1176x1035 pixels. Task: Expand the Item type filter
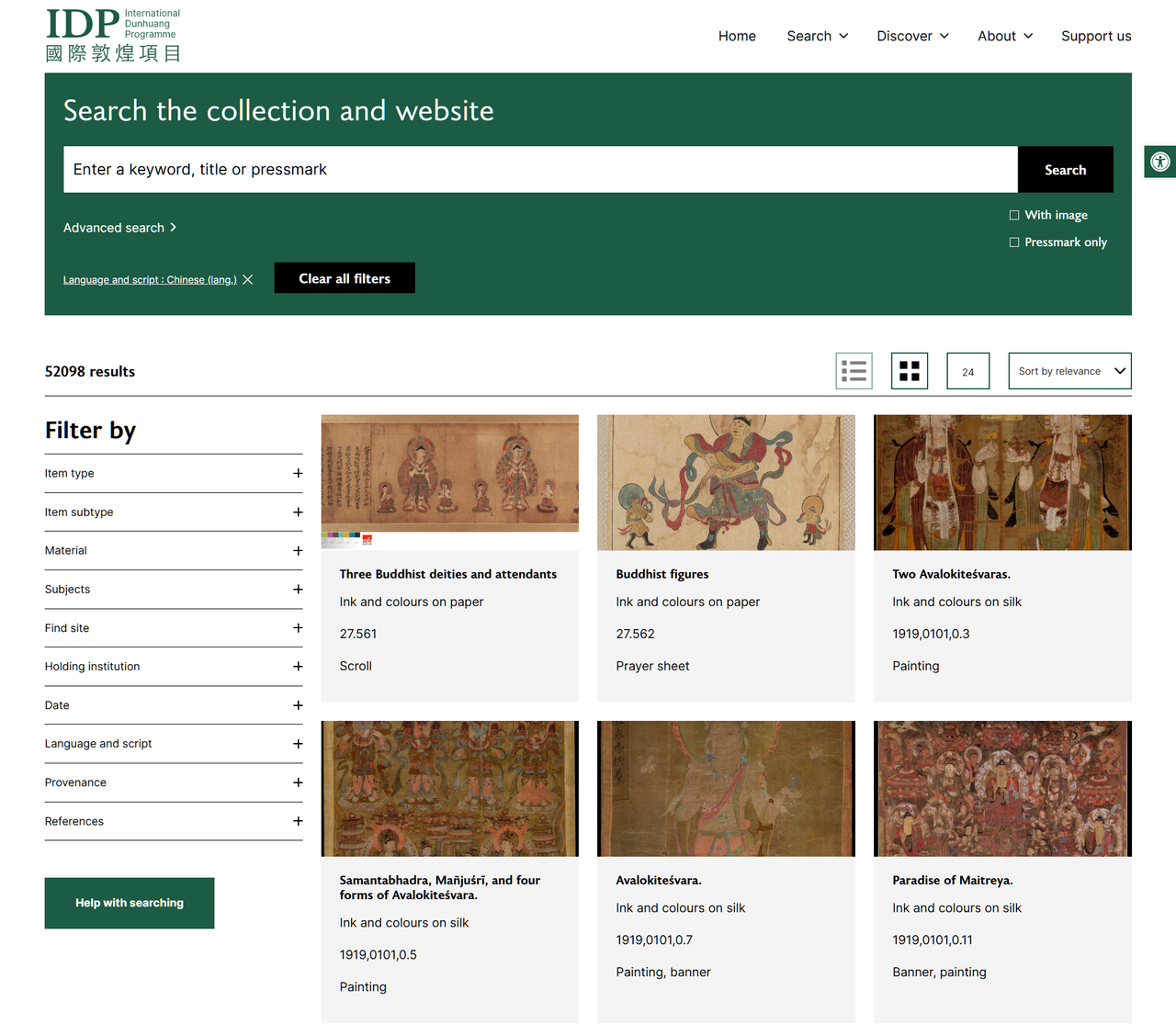[174, 474]
